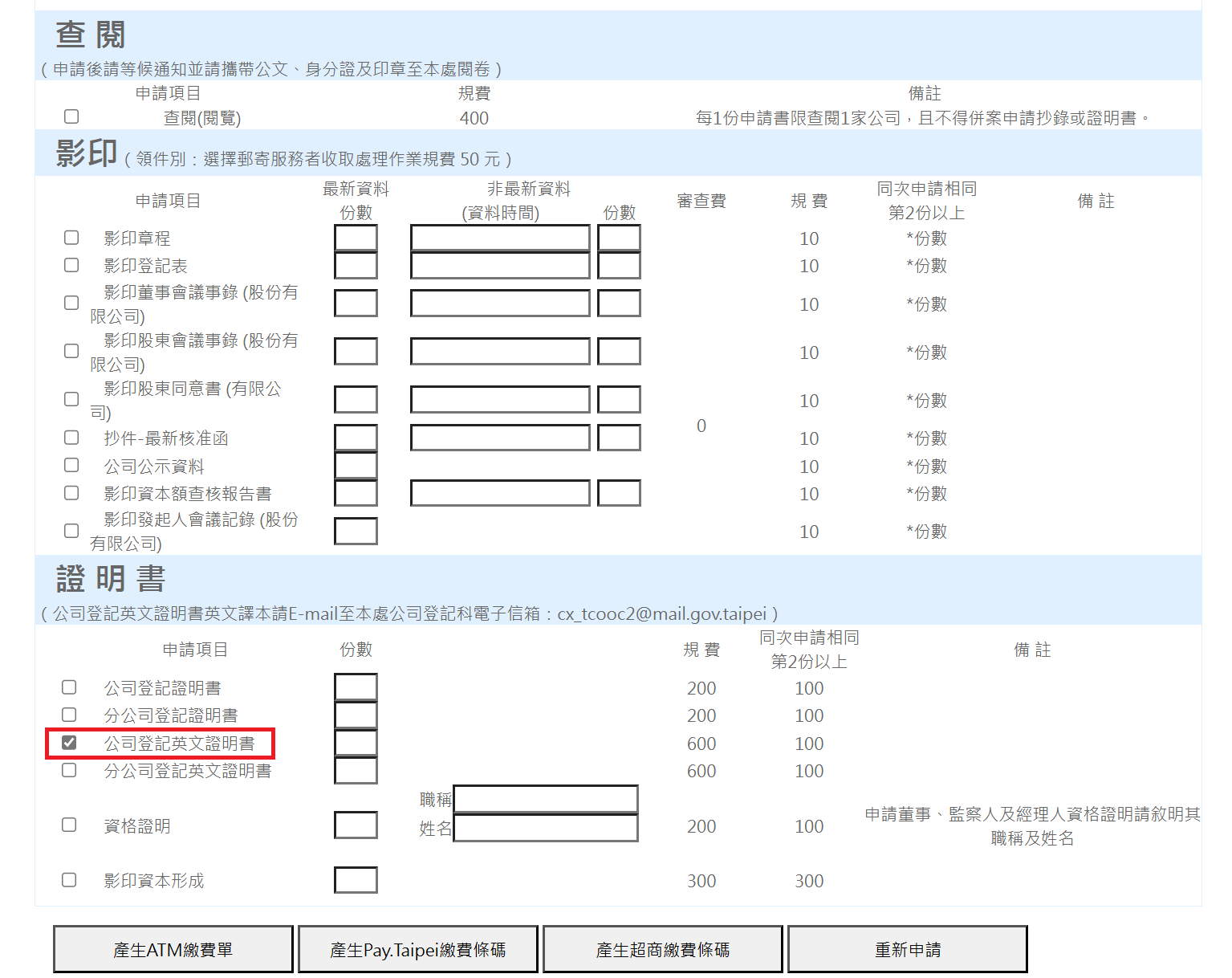Viewport: 1232px width, 978px height.
Task: Click the 職稱 input field
Action: pyautogui.click(x=546, y=799)
